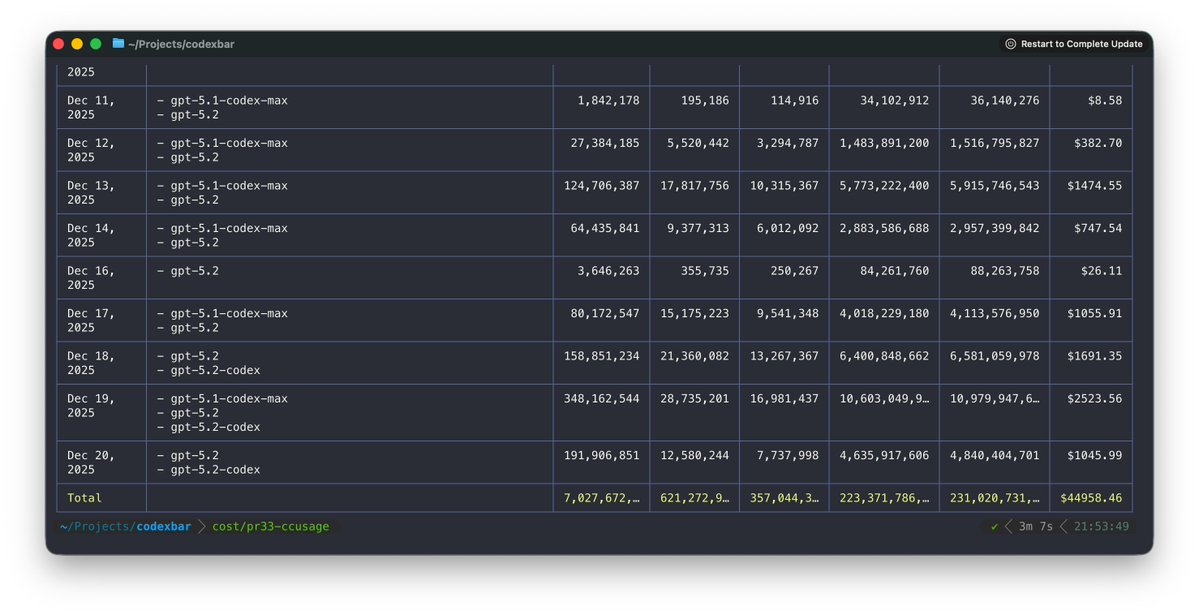Click the green zoom traffic light
This screenshot has width=1199, height=615.
pos(94,43)
